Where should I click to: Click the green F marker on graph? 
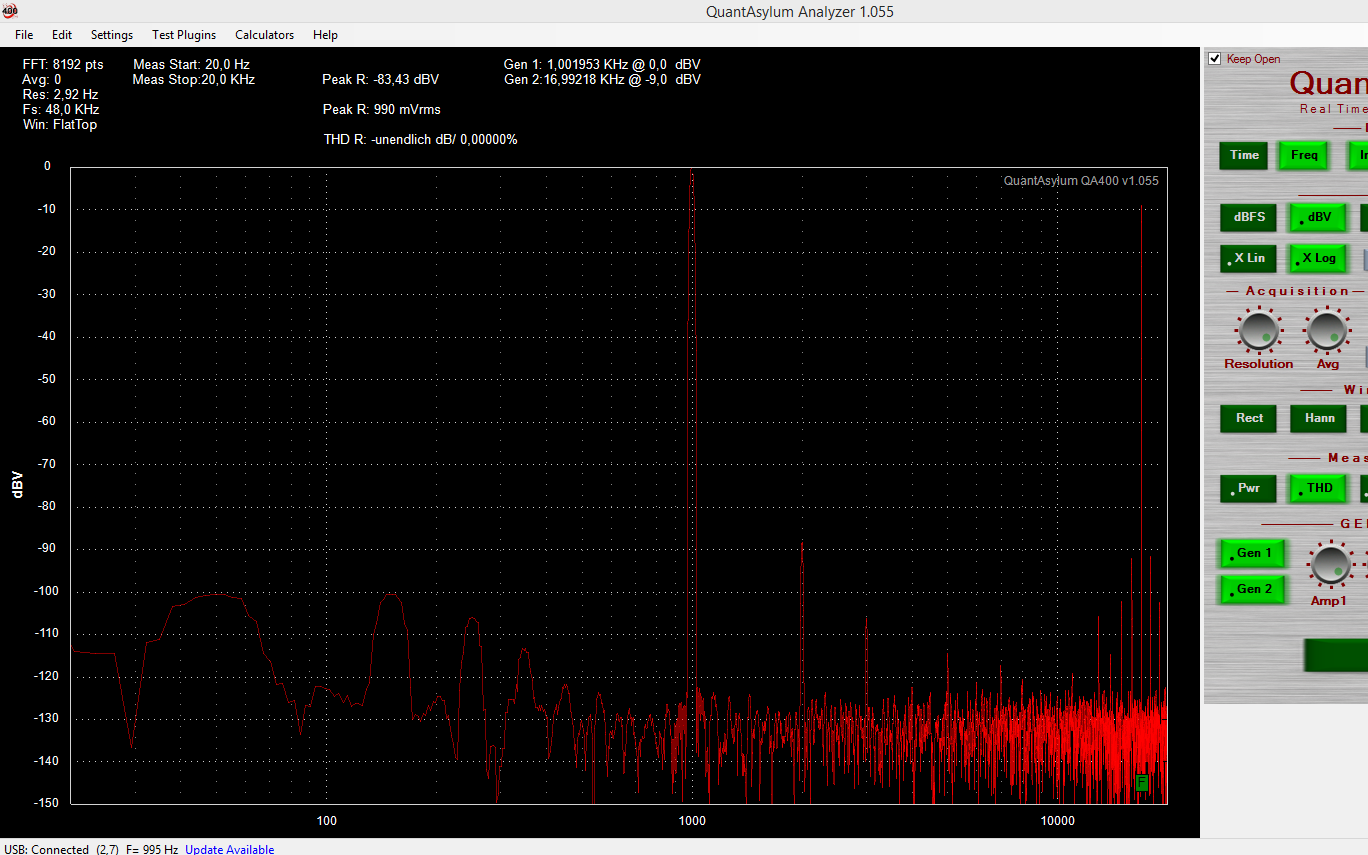click(x=1142, y=783)
